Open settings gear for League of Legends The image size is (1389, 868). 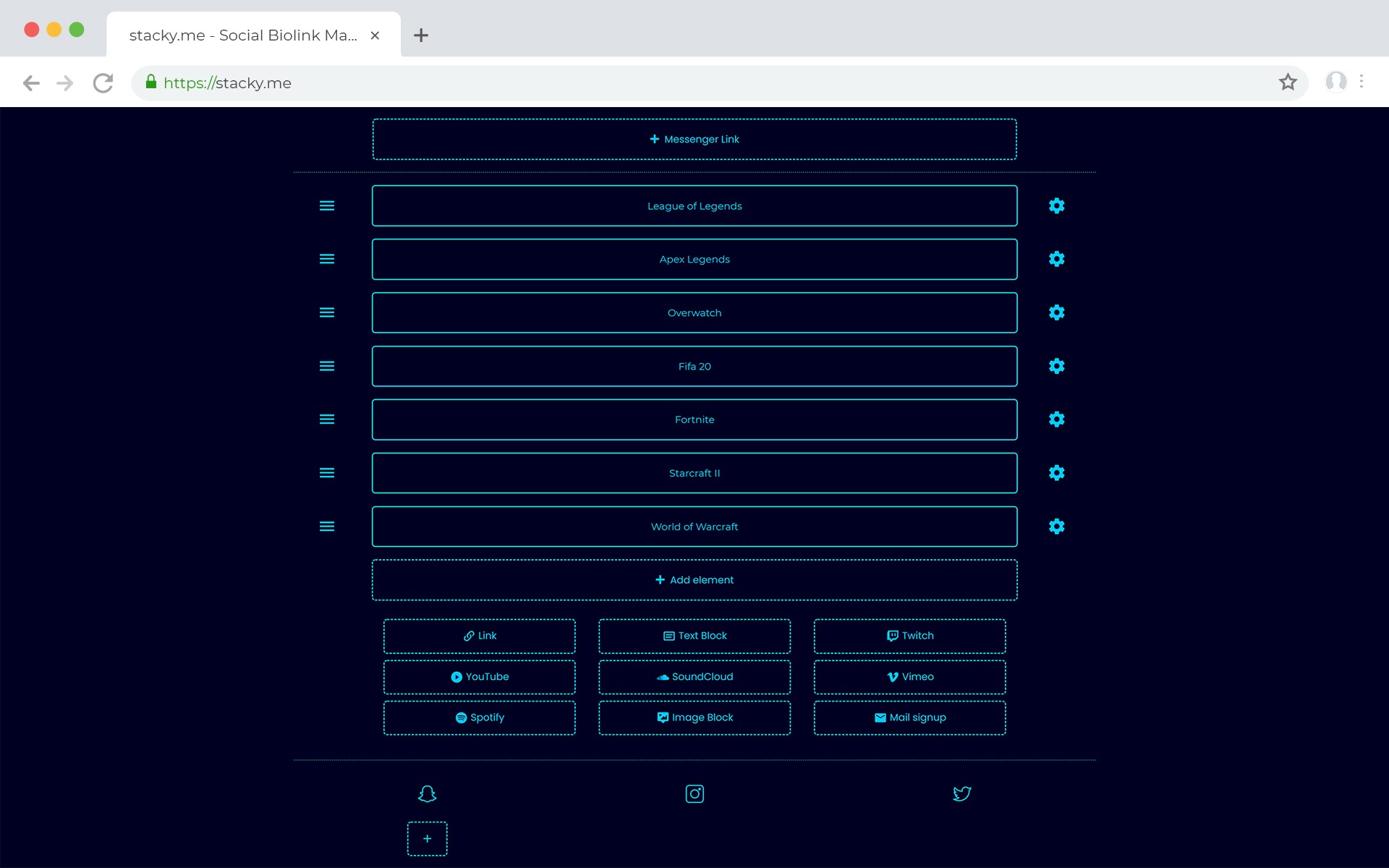pyautogui.click(x=1056, y=206)
